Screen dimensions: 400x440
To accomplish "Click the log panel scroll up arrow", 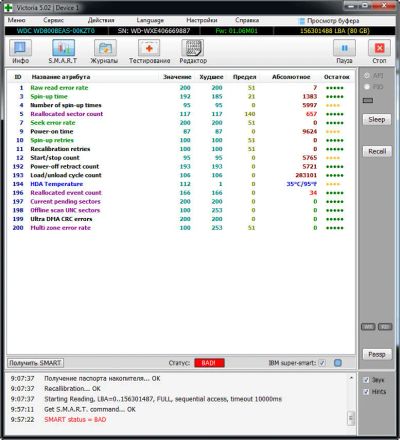I will point(351,378).
